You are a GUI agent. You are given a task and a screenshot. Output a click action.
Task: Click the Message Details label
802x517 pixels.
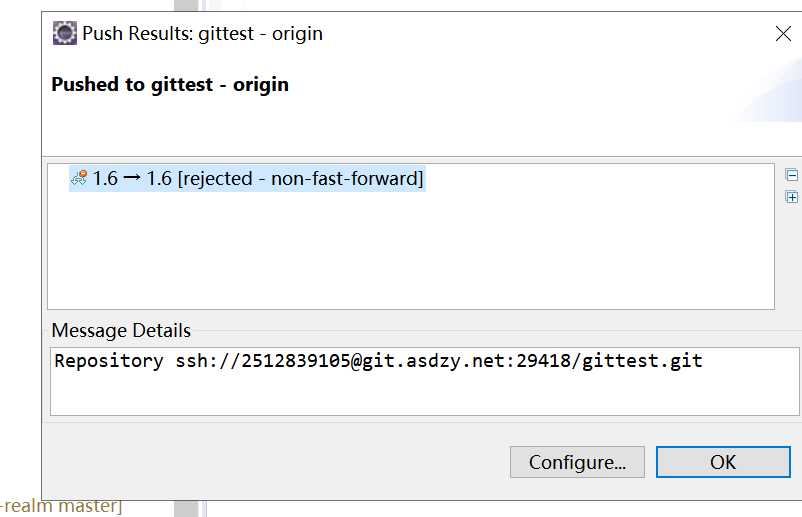121,330
